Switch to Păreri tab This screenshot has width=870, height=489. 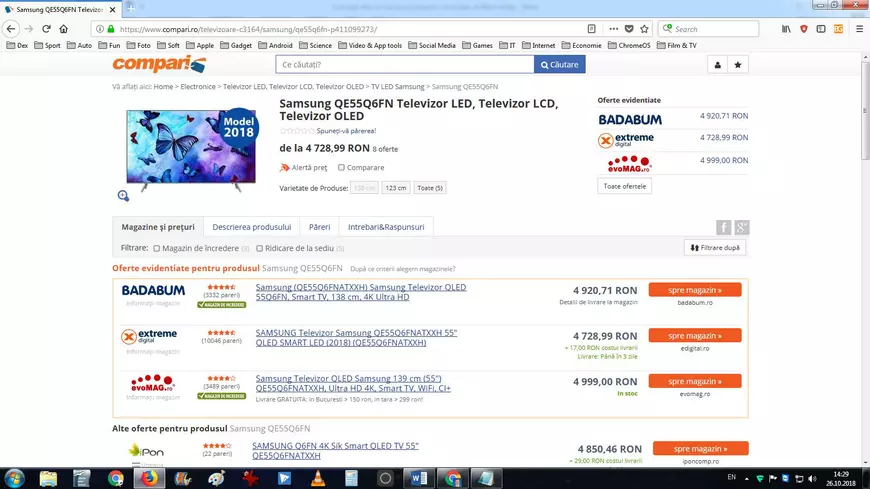click(x=319, y=227)
